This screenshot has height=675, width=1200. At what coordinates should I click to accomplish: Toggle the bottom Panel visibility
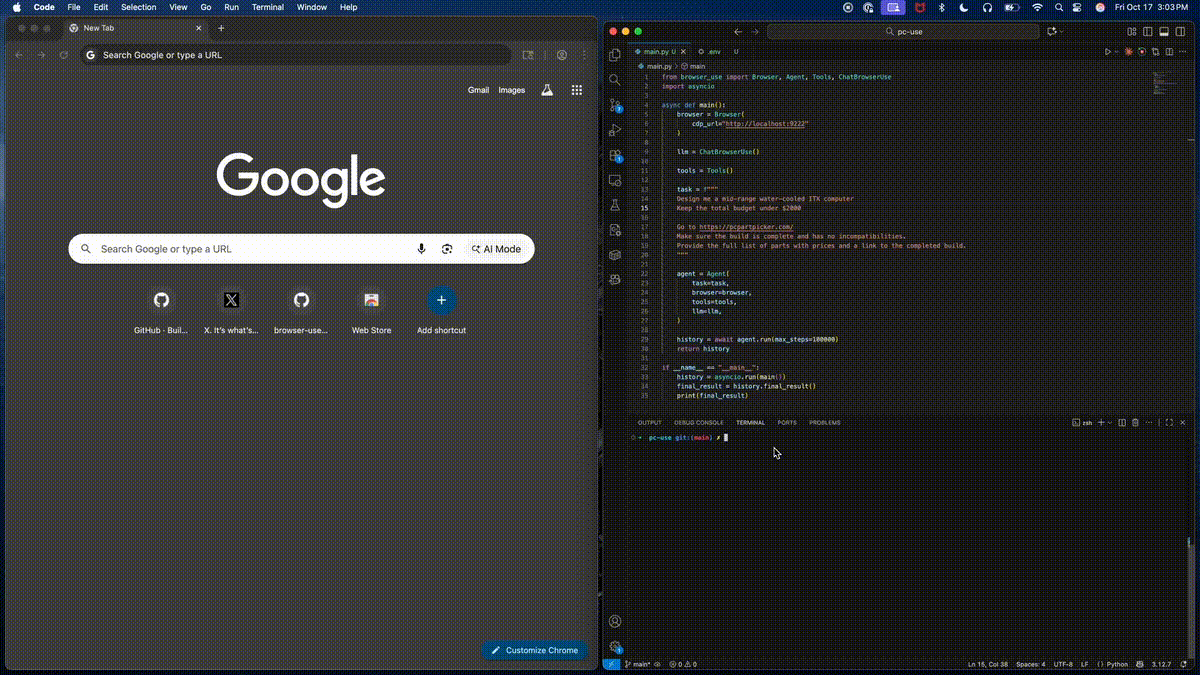[1164, 32]
